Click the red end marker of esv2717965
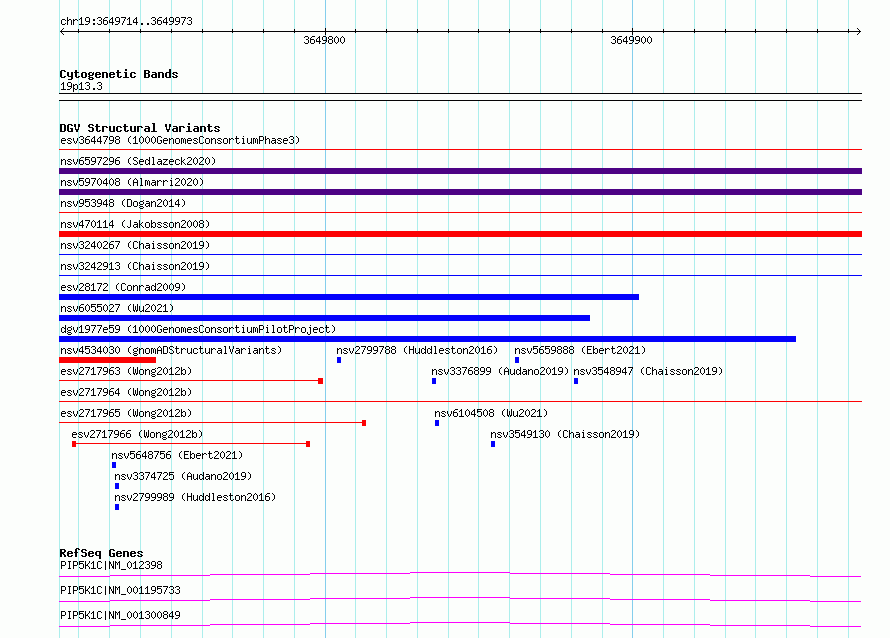The image size is (890, 638). coord(364,423)
